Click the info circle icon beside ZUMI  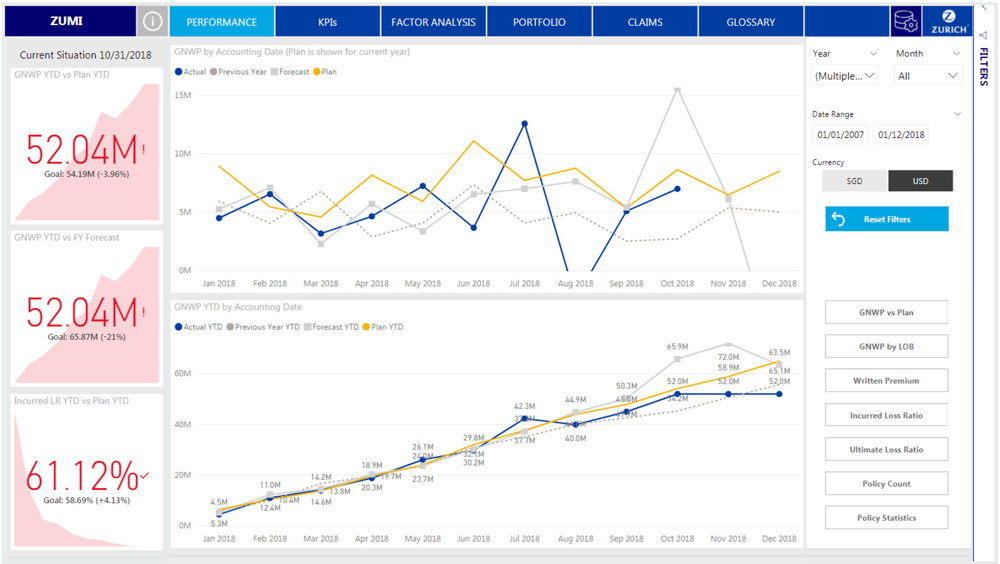152,21
